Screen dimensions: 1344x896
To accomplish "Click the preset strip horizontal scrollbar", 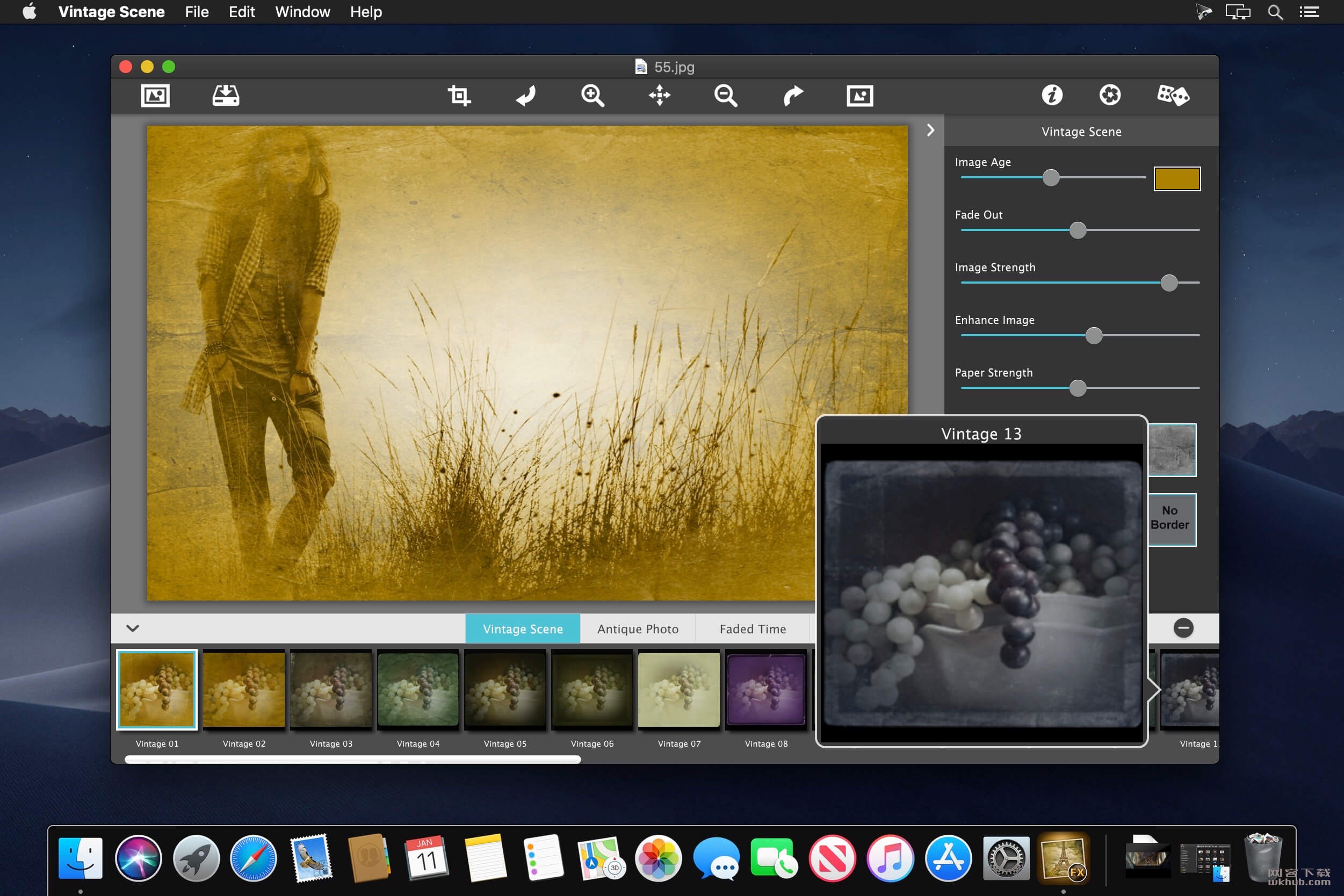I will point(352,760).
